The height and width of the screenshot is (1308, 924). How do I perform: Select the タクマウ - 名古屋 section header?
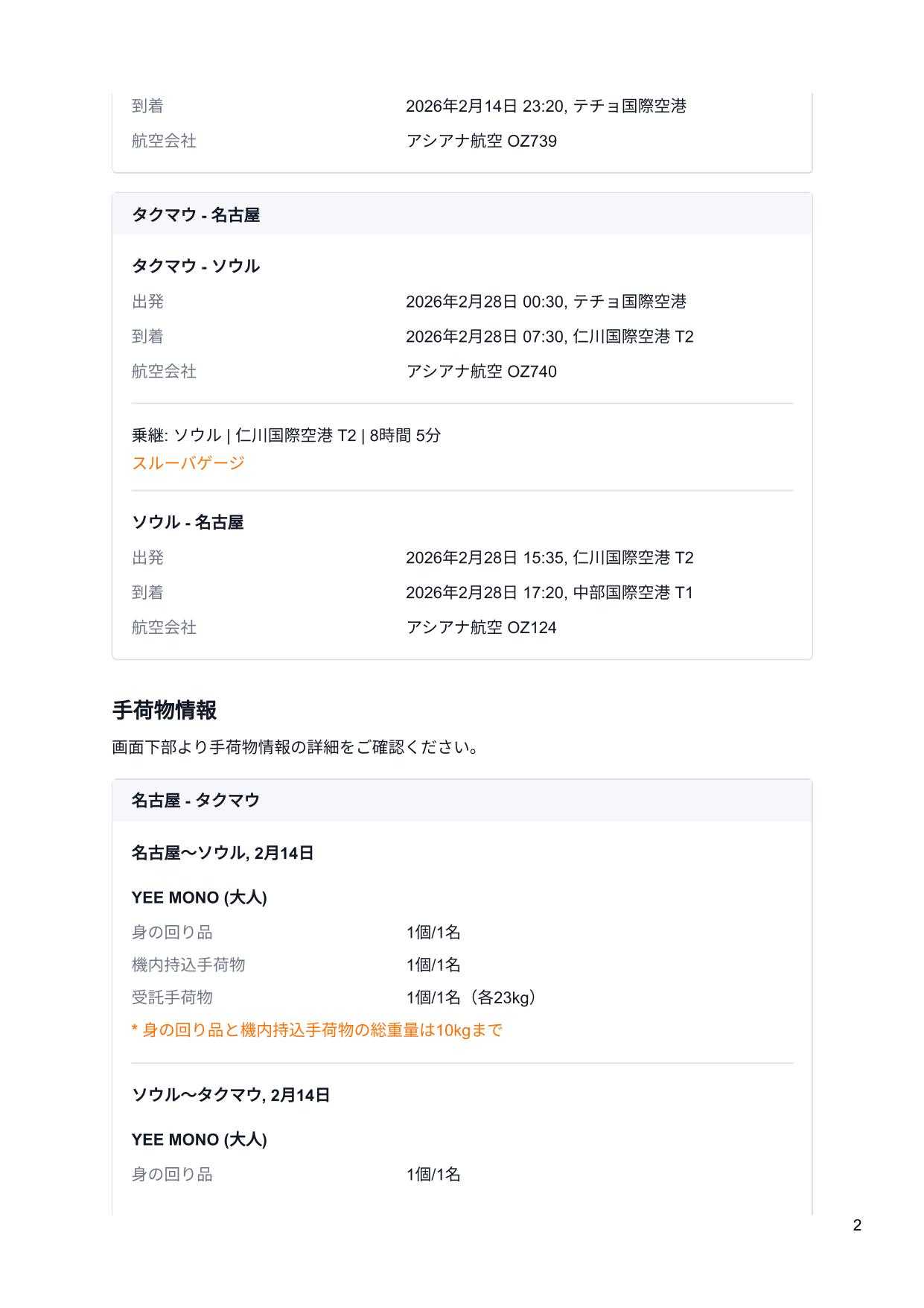196,215
